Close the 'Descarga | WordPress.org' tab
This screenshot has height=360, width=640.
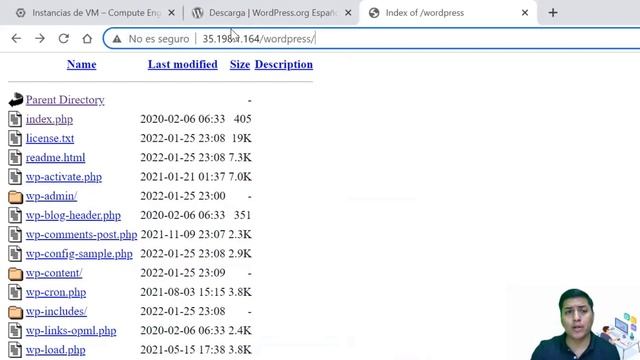coord(348,13)
